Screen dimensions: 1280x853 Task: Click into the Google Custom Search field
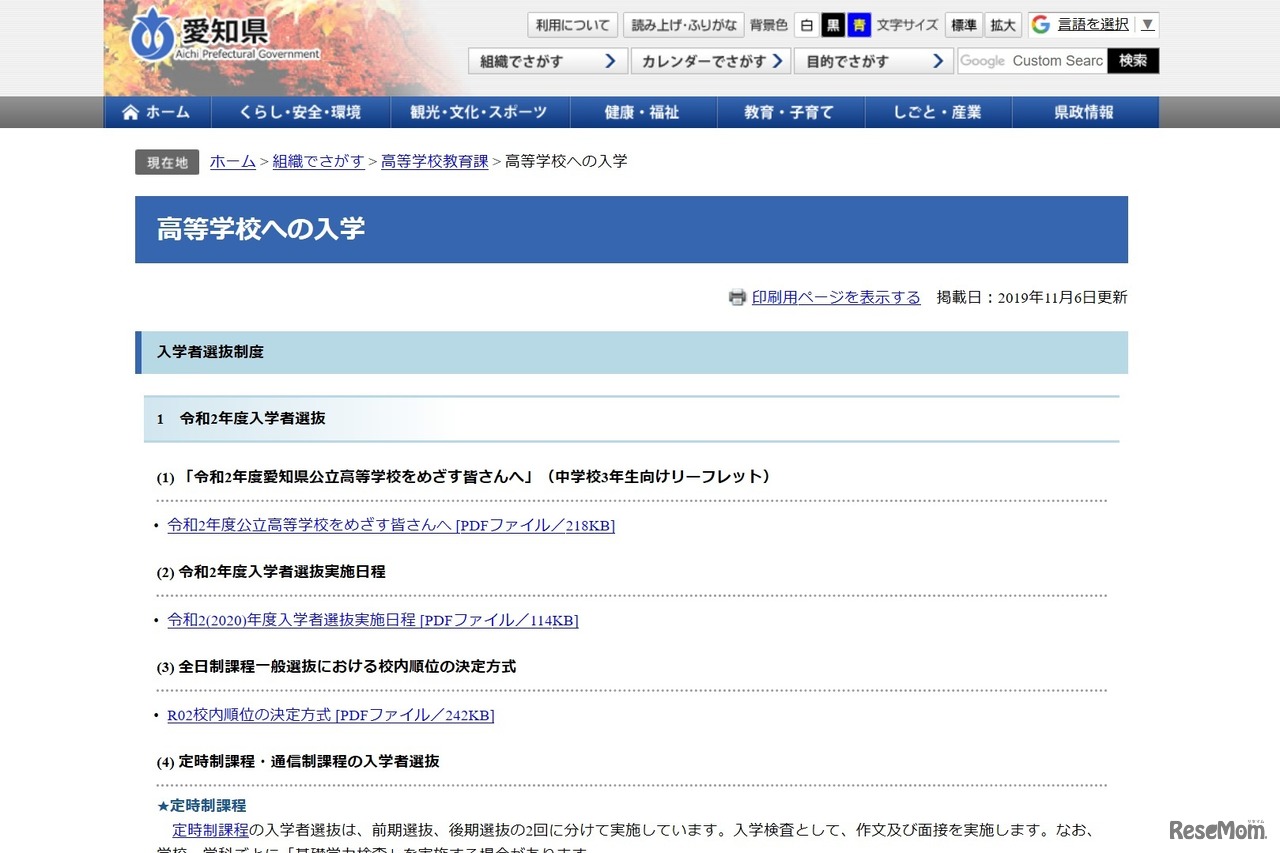[1031, 61]
